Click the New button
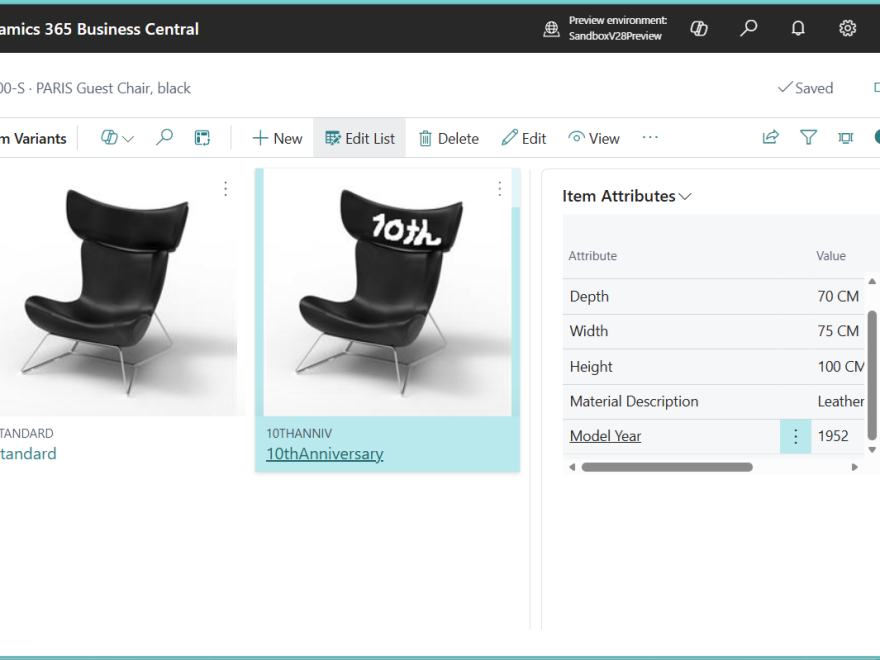Screen dimensions: 880x660 [277, 138]
